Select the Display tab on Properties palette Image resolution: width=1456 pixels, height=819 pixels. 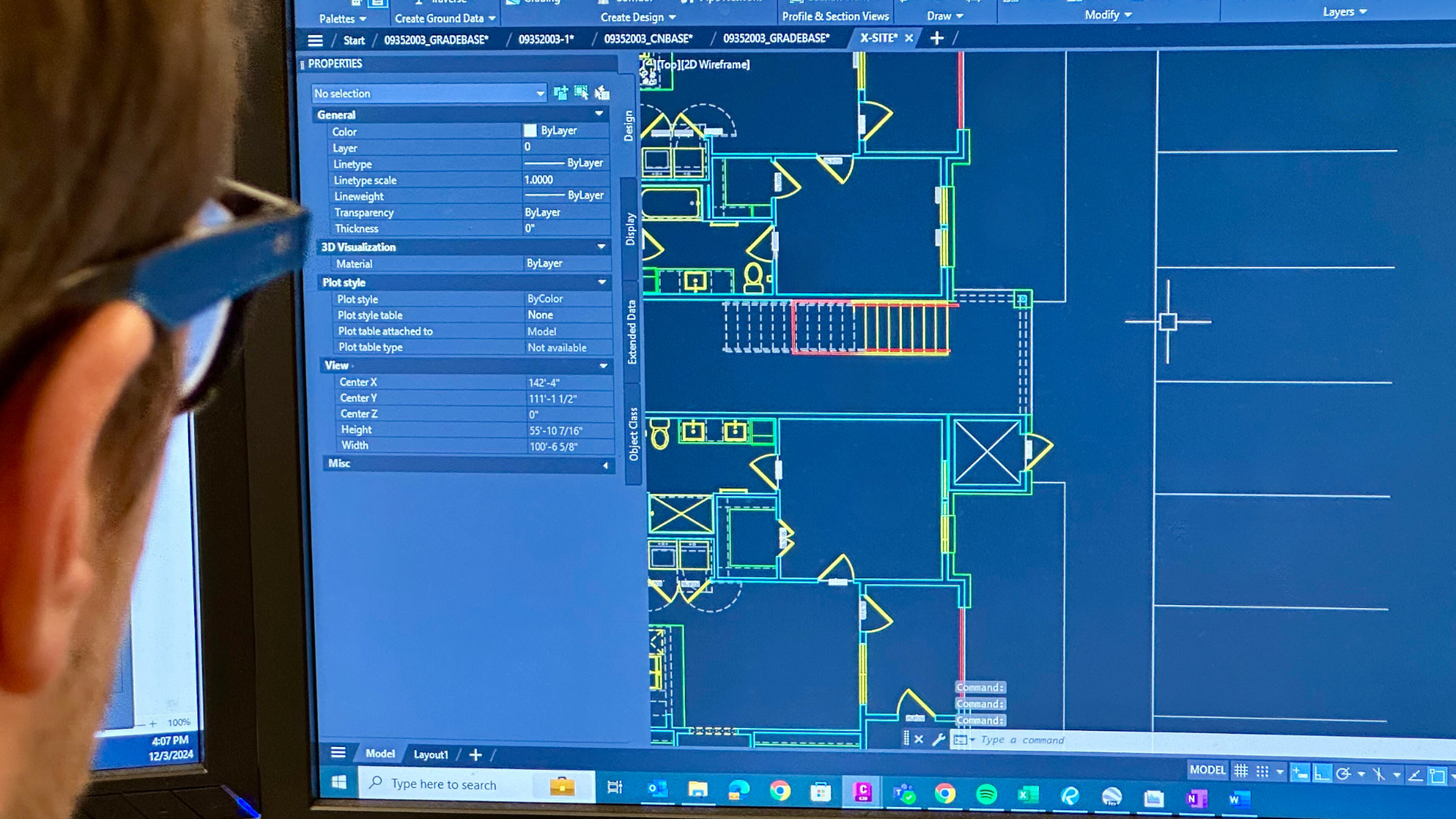pos(629,224)
